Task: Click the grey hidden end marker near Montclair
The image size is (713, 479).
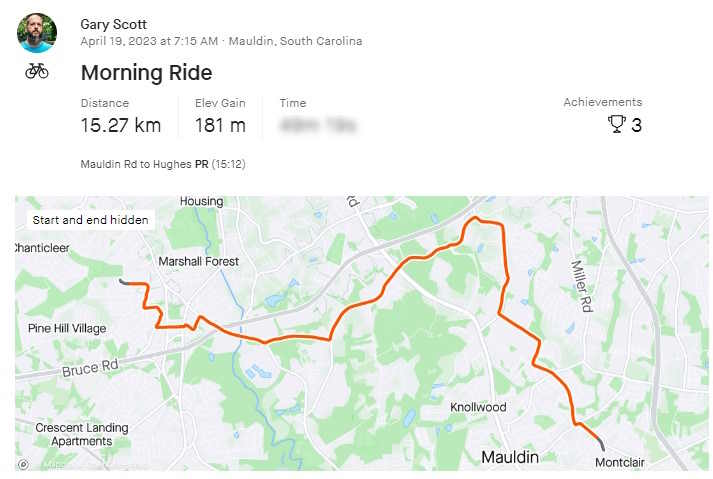Action: [601, 443]
